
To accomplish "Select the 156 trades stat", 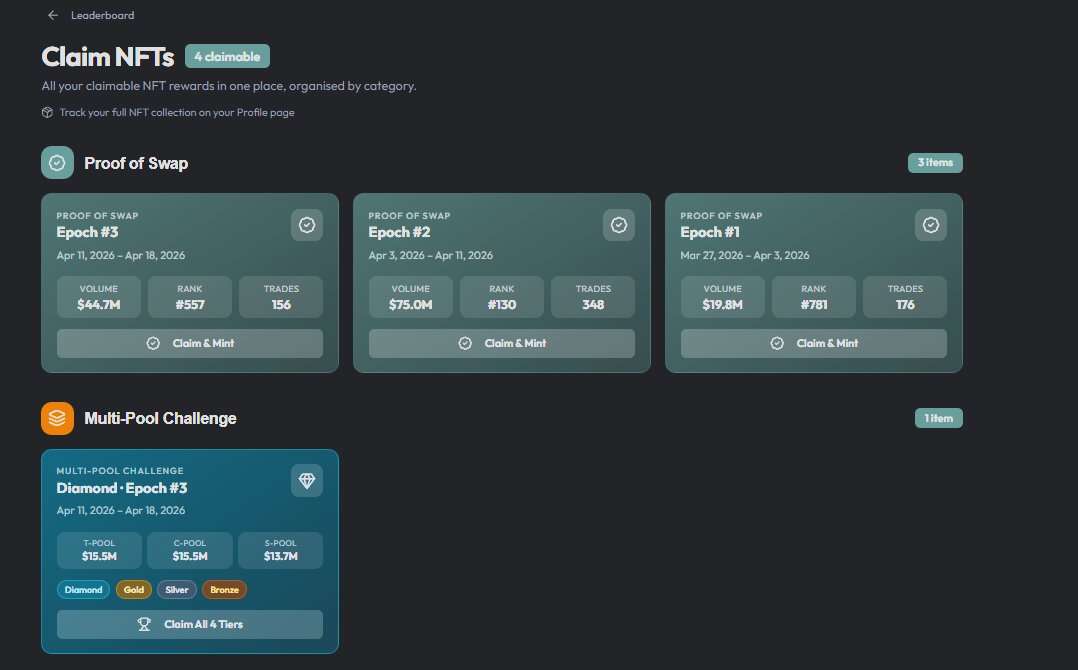I will point(281,297).
